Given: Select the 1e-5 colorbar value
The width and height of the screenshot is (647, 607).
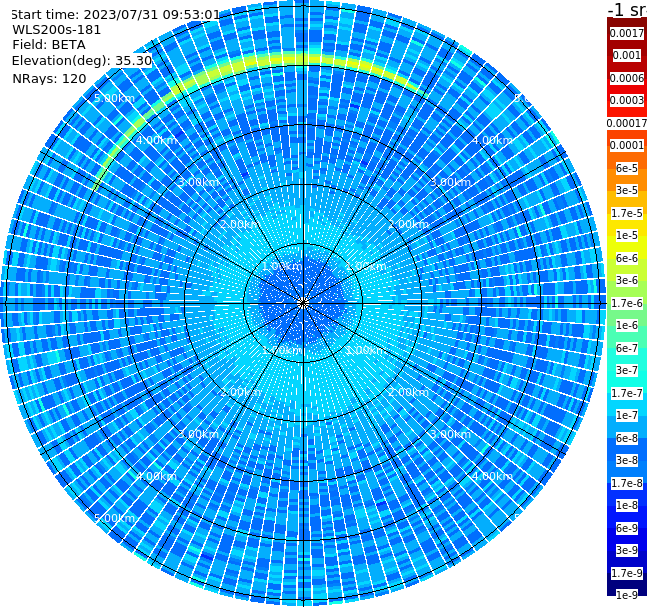Looking at the screenshot, I should pos(627,235).
